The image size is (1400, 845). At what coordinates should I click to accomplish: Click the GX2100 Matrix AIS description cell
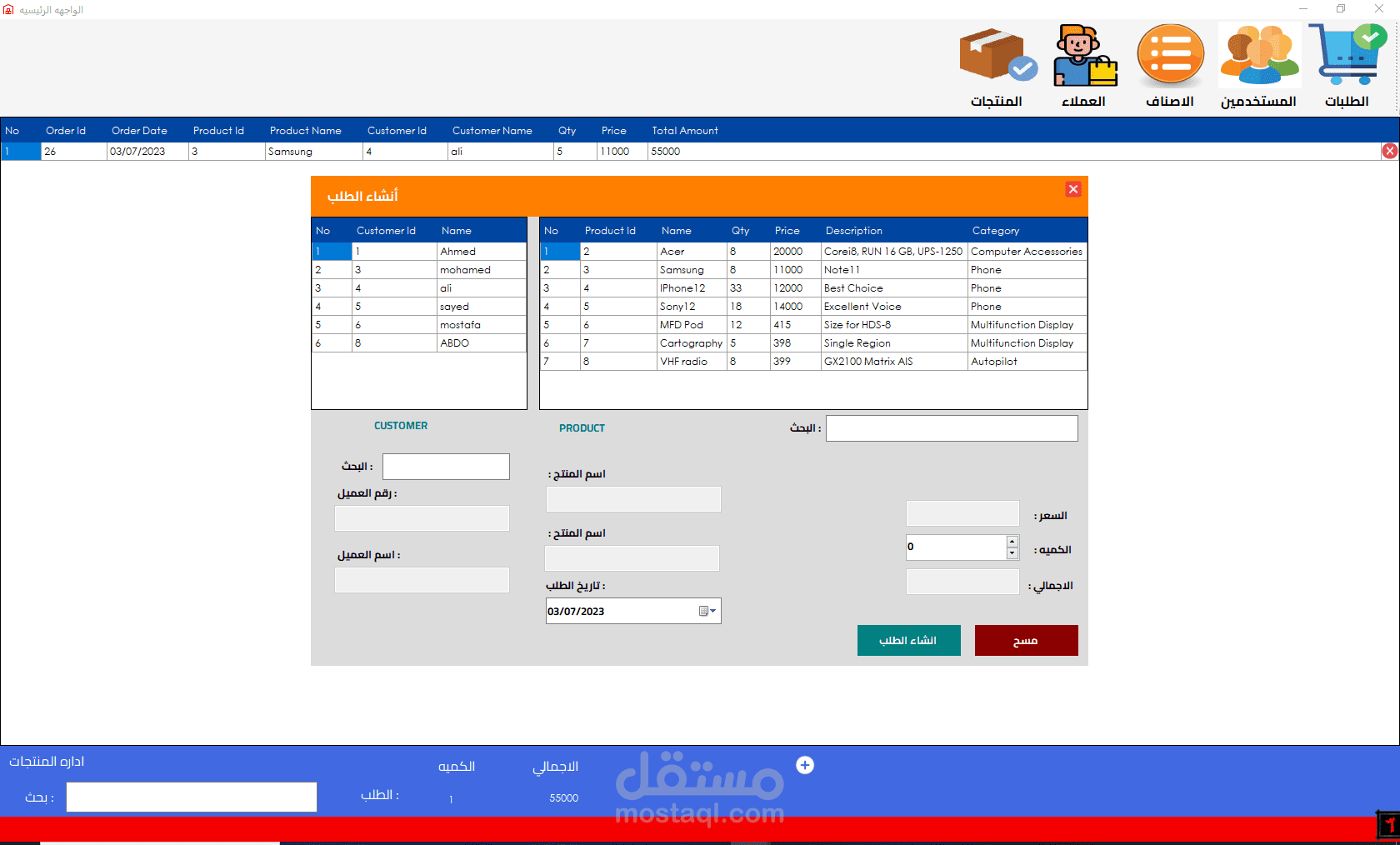[894, 362]
